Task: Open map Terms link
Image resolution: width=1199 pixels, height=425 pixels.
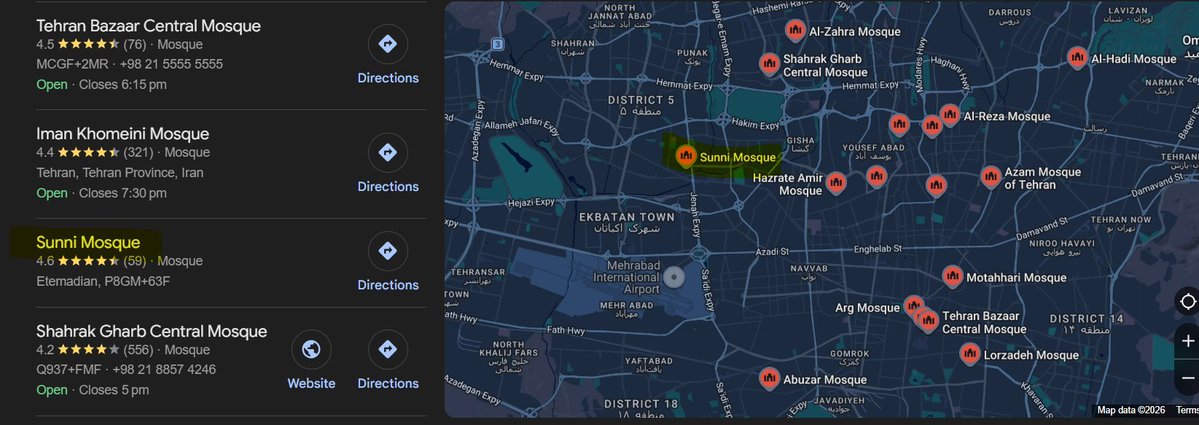Action: point(1187,410)
